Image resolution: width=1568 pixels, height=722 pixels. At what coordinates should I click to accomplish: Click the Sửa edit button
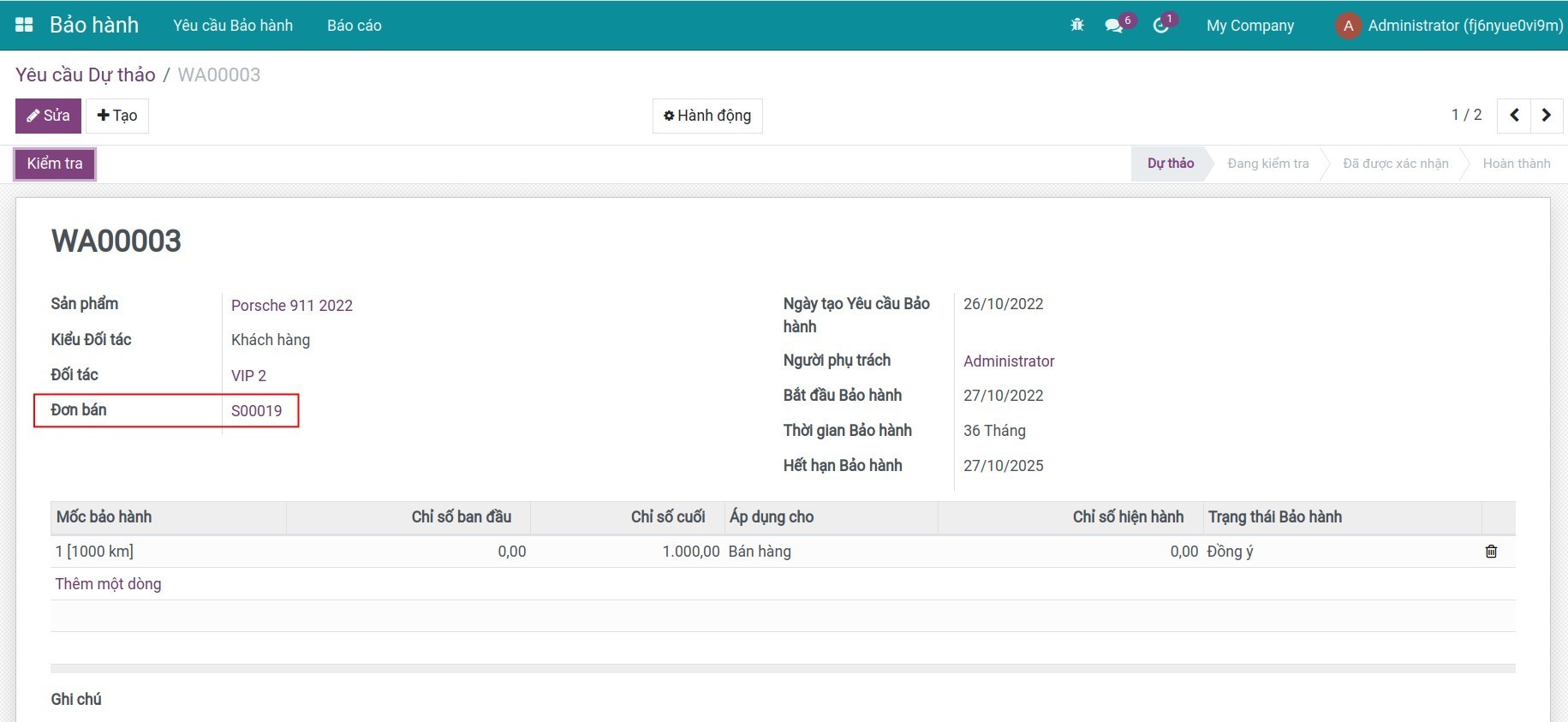click(x=48, y=116)
